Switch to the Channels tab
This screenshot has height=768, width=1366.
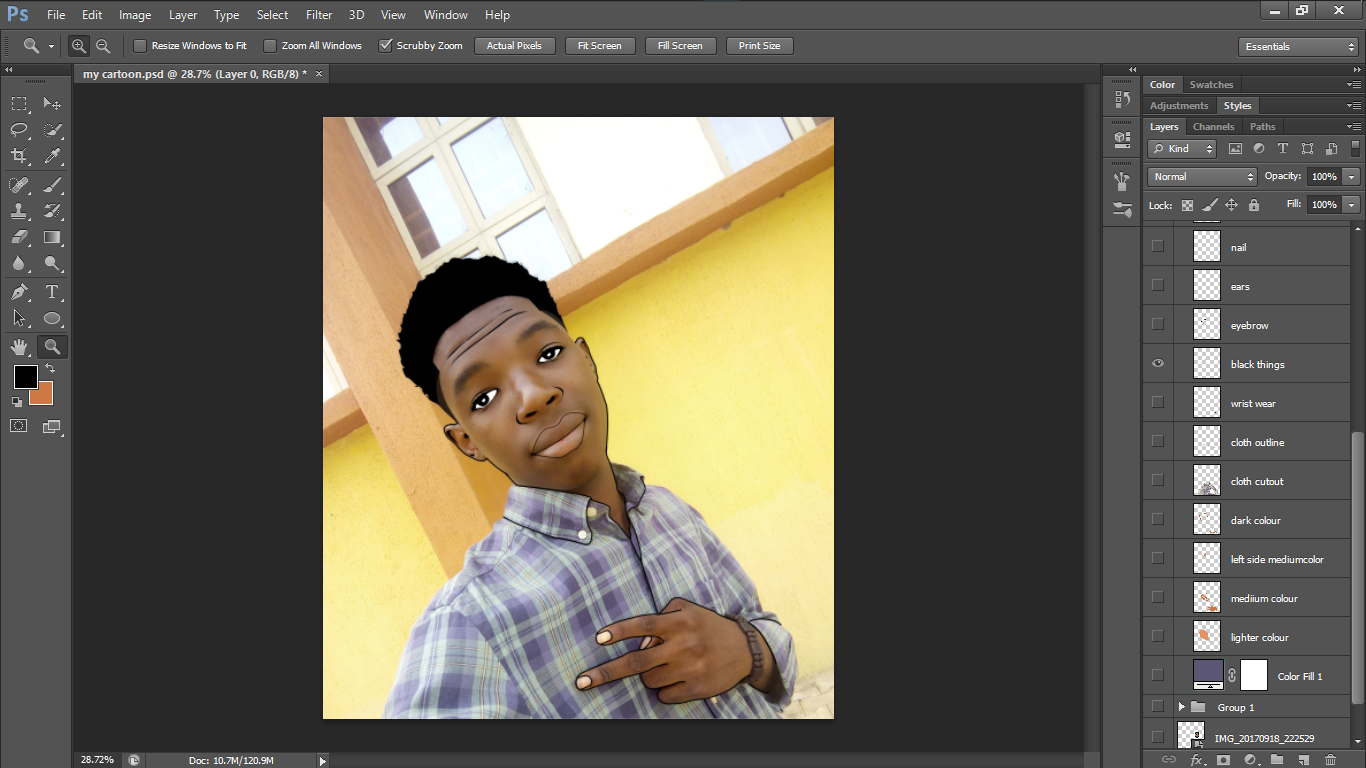1213,127
